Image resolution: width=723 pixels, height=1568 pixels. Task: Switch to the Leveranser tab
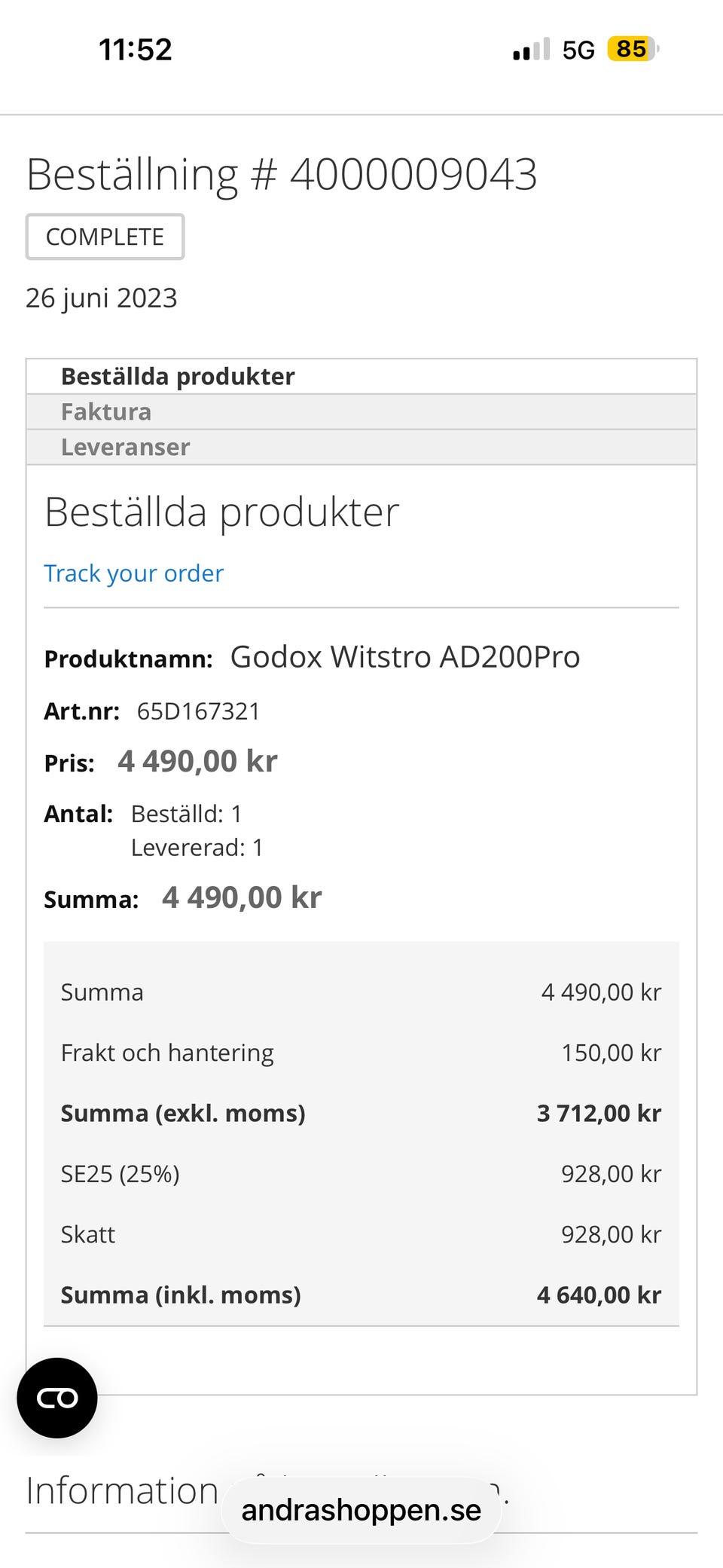(x=125, y=447)
